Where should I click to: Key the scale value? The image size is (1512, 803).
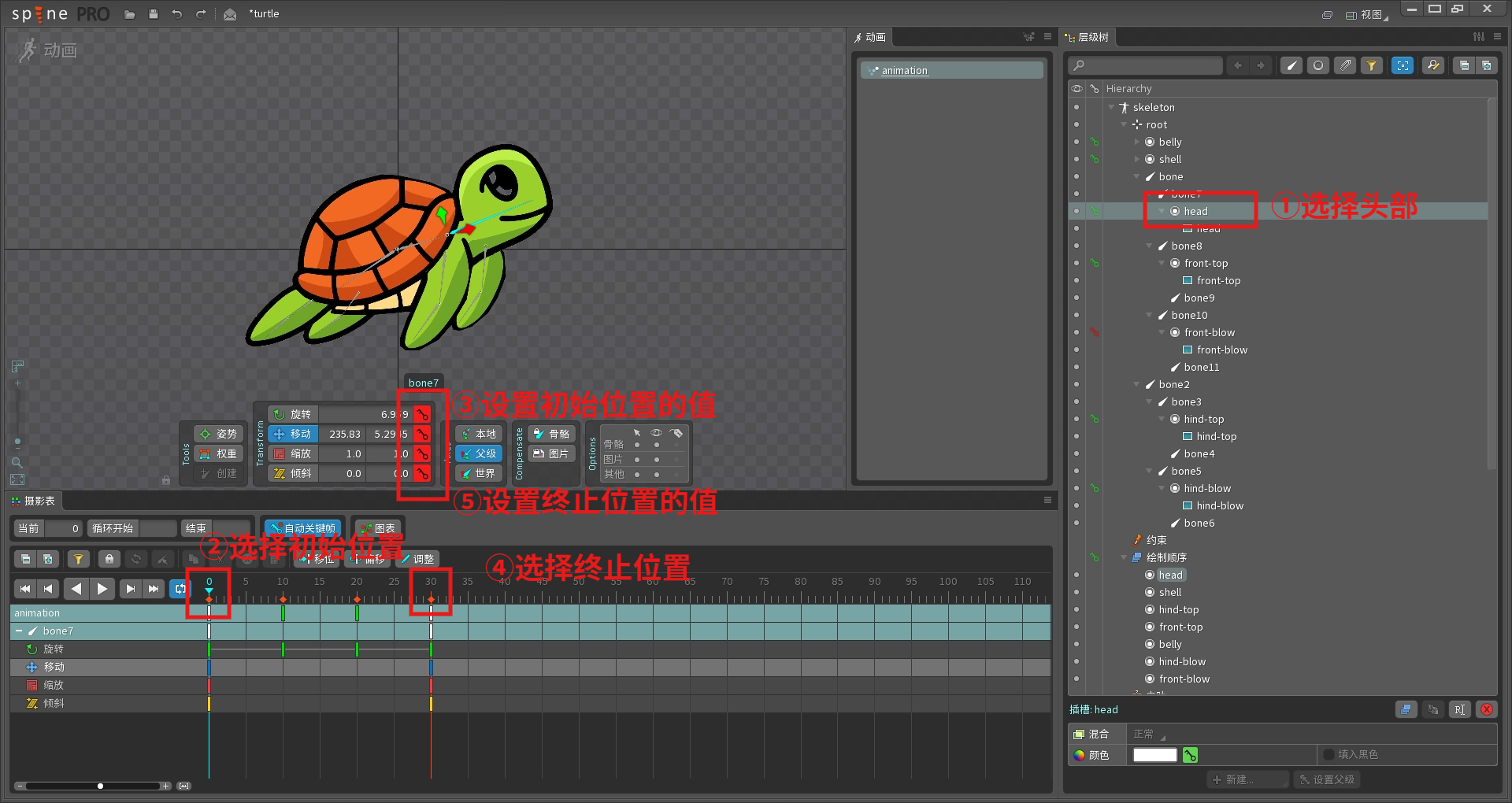[x=423, y=453]
